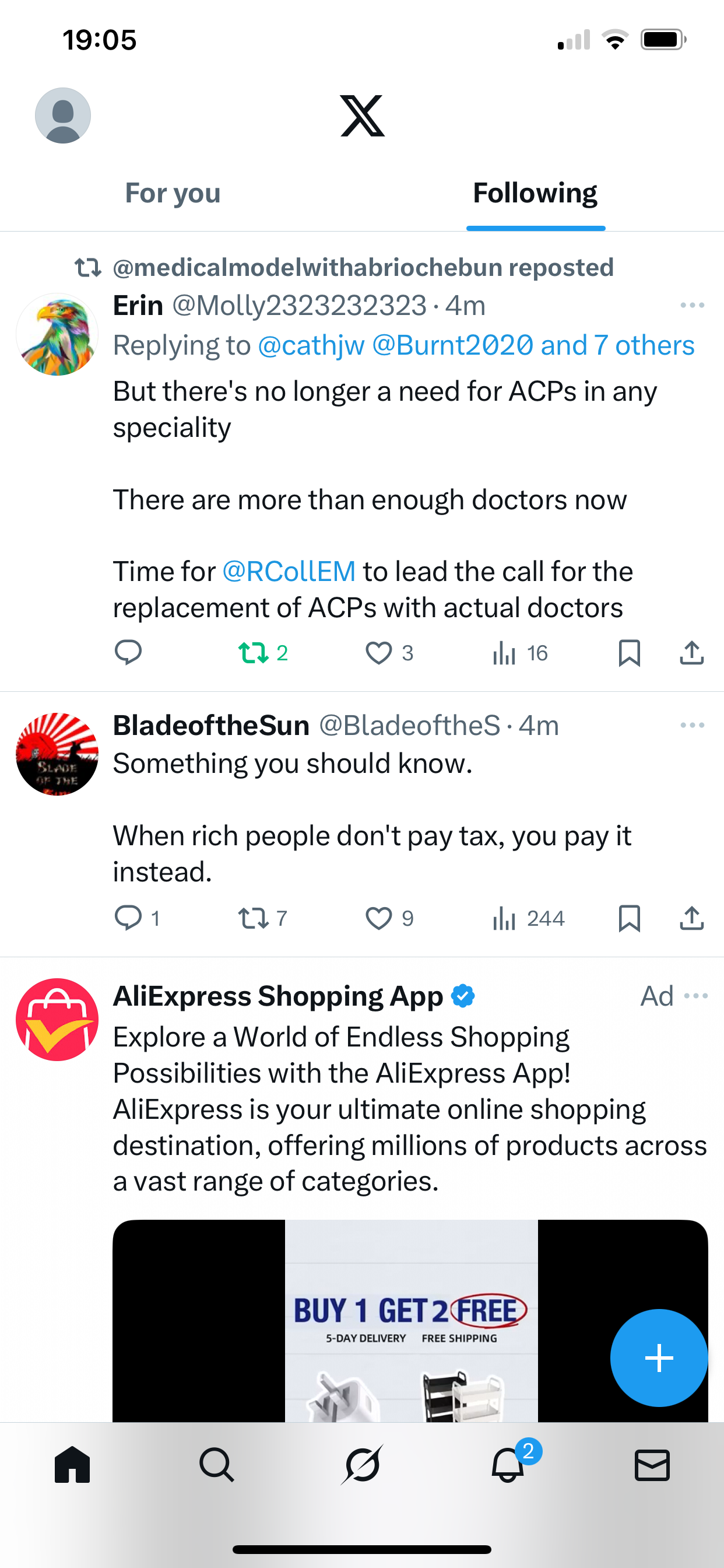724x1568 pixels.
Task: Open more options on AliExpress ad
Action: [696, 996]
